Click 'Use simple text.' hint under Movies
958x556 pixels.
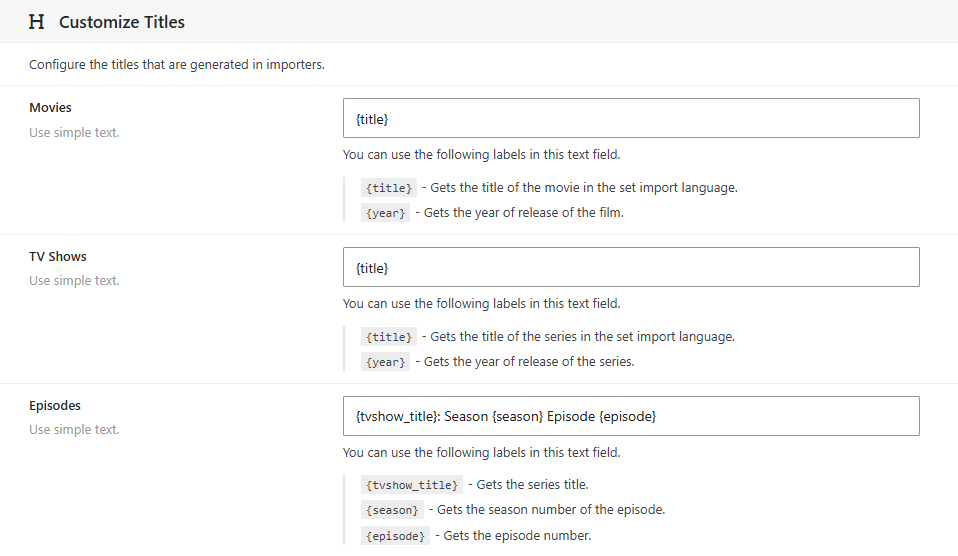point(75,133)
